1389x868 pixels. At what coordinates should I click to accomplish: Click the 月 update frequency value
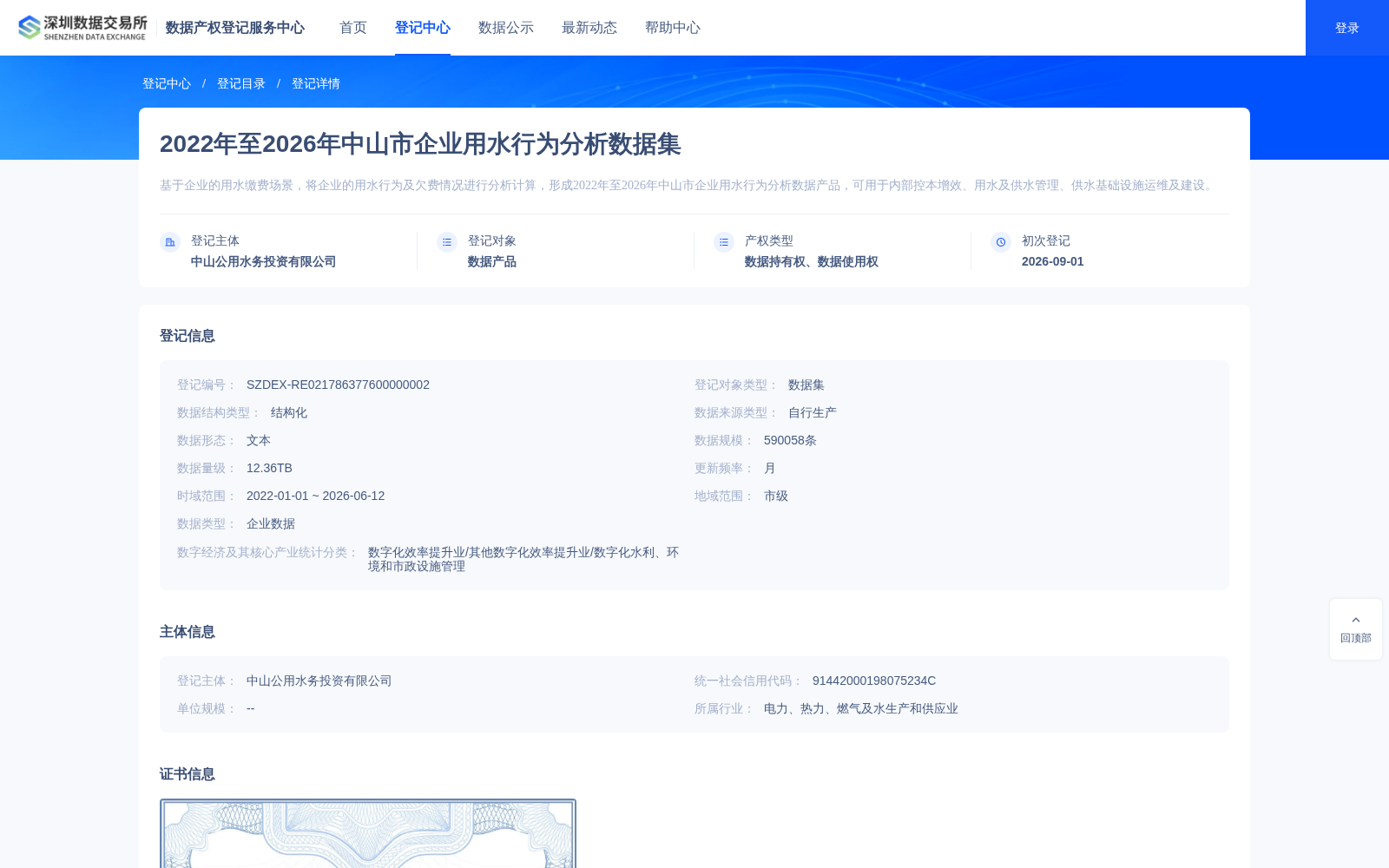click(770, 468)
